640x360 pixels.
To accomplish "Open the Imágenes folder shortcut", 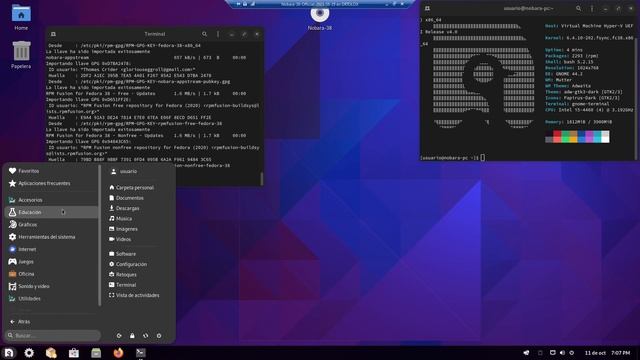I will pos(123,229).
